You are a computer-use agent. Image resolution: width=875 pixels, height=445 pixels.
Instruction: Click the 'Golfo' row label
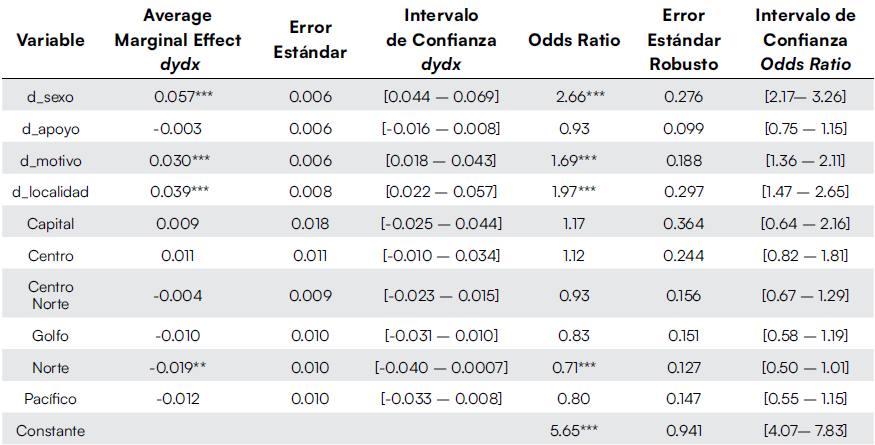(x=50, y=335)
